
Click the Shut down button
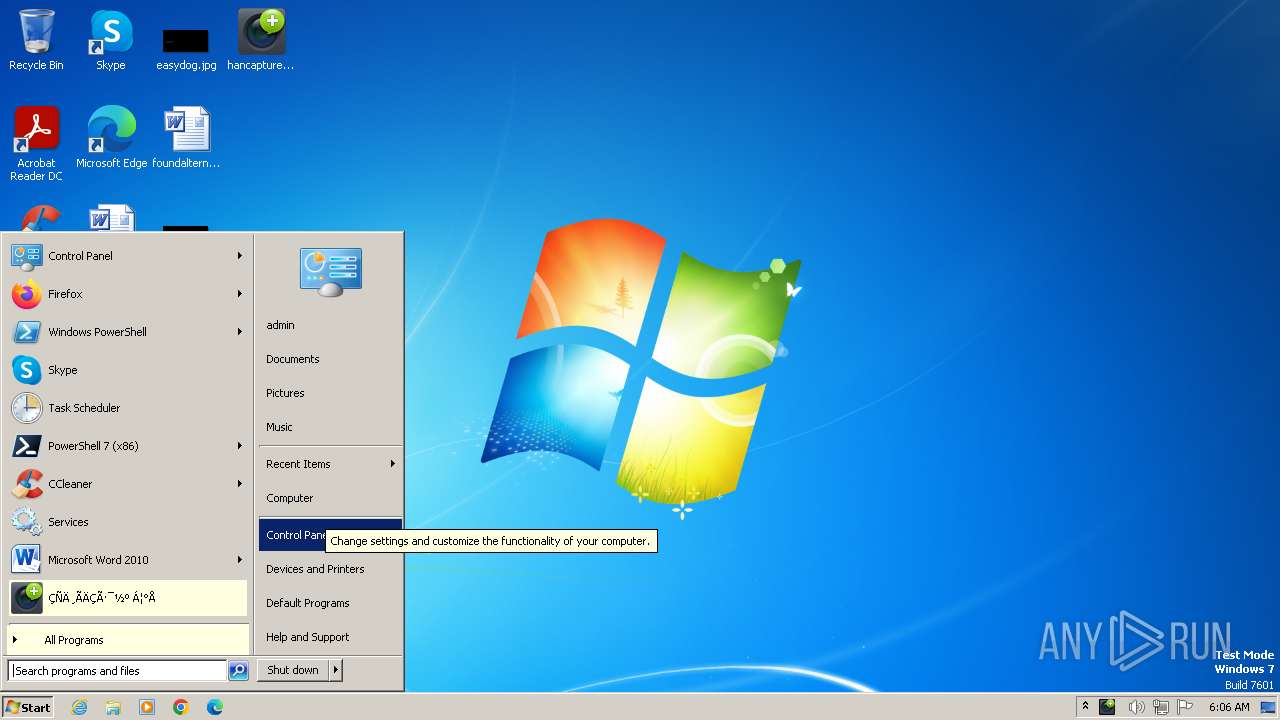tap(293, 671)
